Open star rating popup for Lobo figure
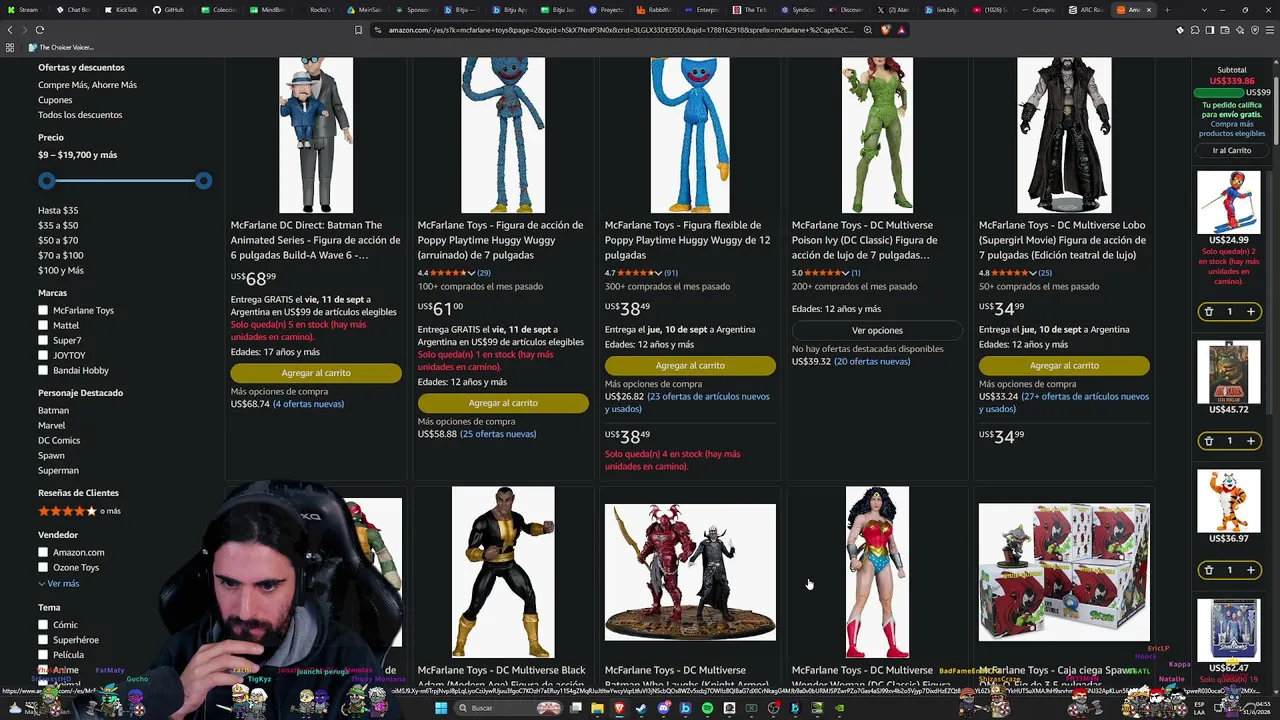1280x720 pixels. [x=1013, y=273]
